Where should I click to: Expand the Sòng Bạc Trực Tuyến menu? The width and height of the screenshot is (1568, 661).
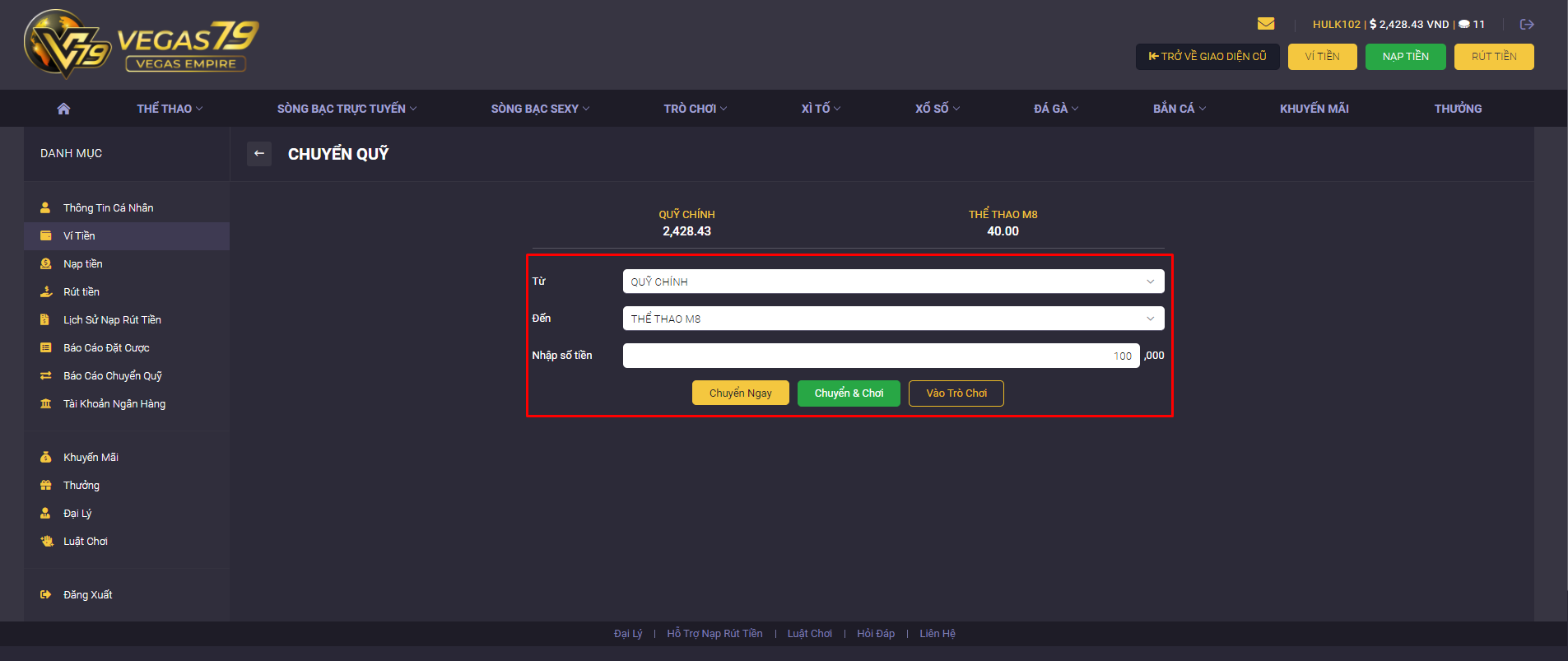[347, 109]
